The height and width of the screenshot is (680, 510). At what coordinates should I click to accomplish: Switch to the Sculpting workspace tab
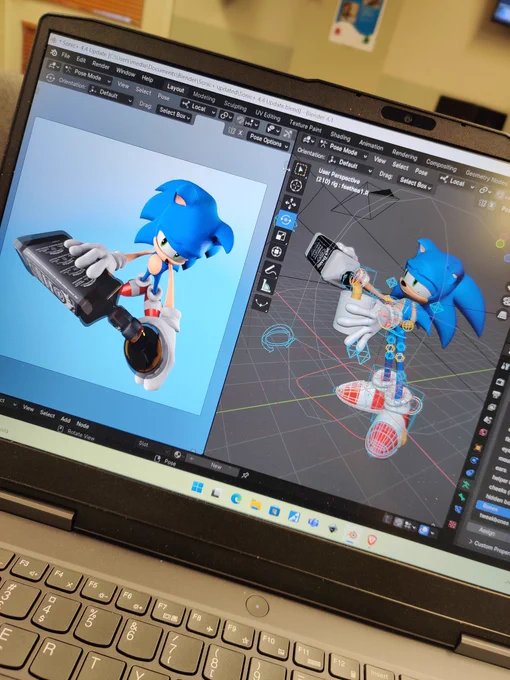[x=235, y=106]
